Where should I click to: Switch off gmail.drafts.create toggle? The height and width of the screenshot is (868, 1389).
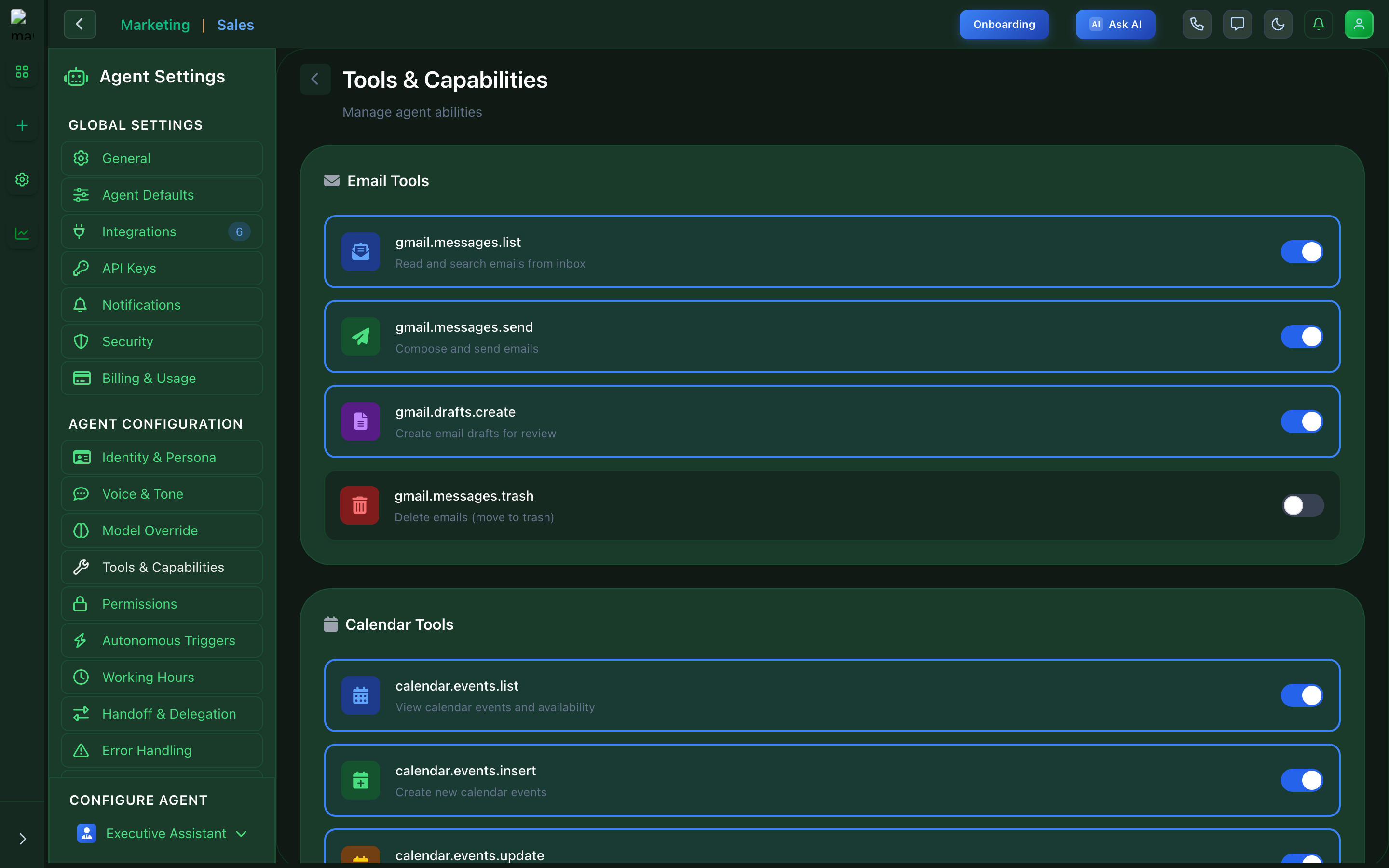[1302, 421]
